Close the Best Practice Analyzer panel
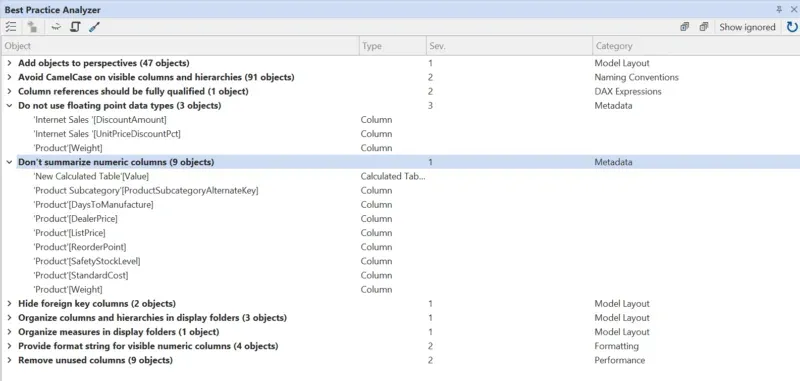This screenshot has height=381, width=800. point(793,10)
